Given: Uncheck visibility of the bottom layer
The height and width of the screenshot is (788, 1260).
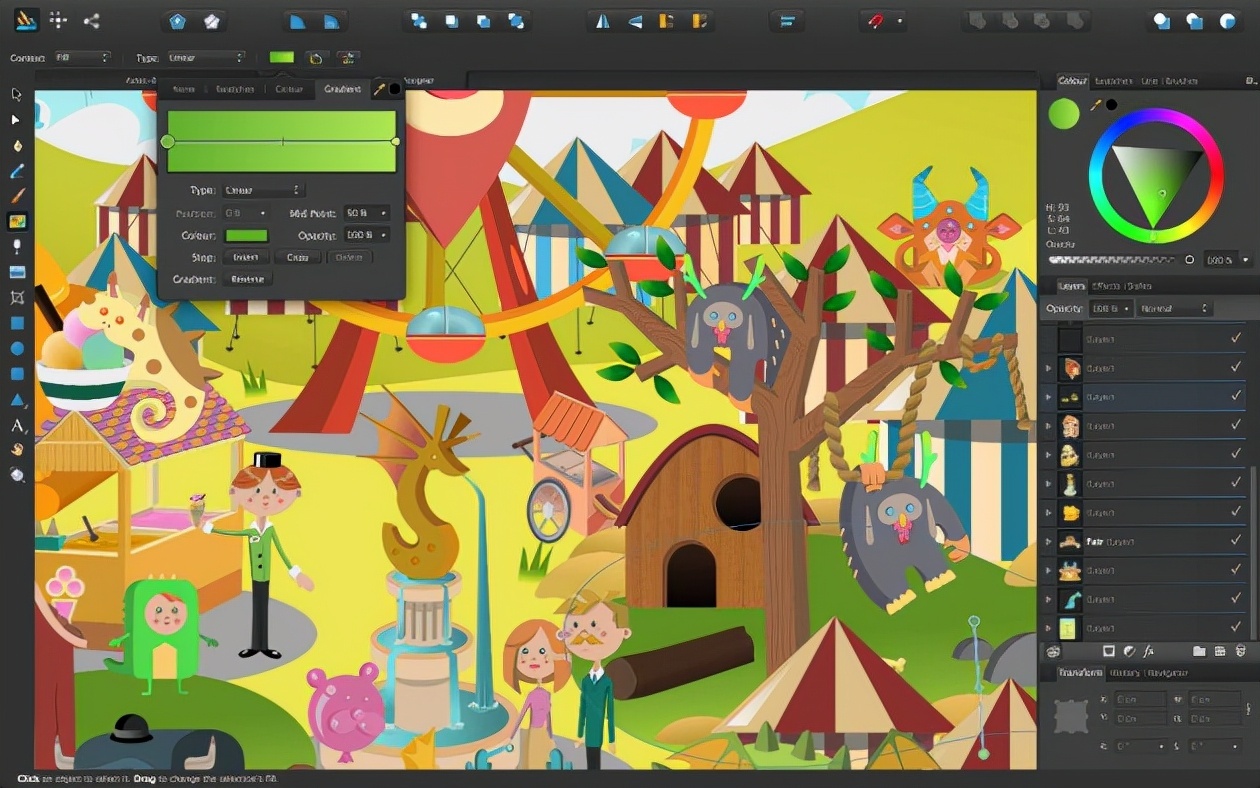Looking at the screenshot, I should point(1236,628).
